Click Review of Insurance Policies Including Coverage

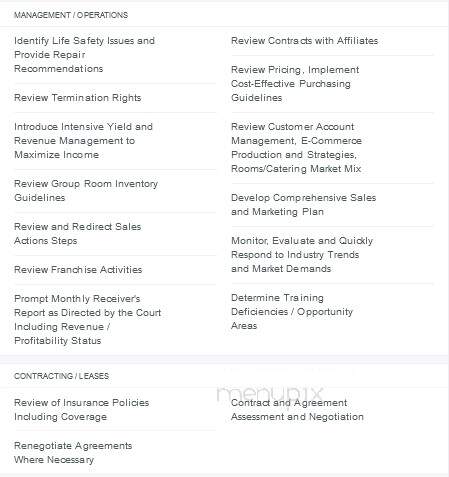tap(81, 410)
